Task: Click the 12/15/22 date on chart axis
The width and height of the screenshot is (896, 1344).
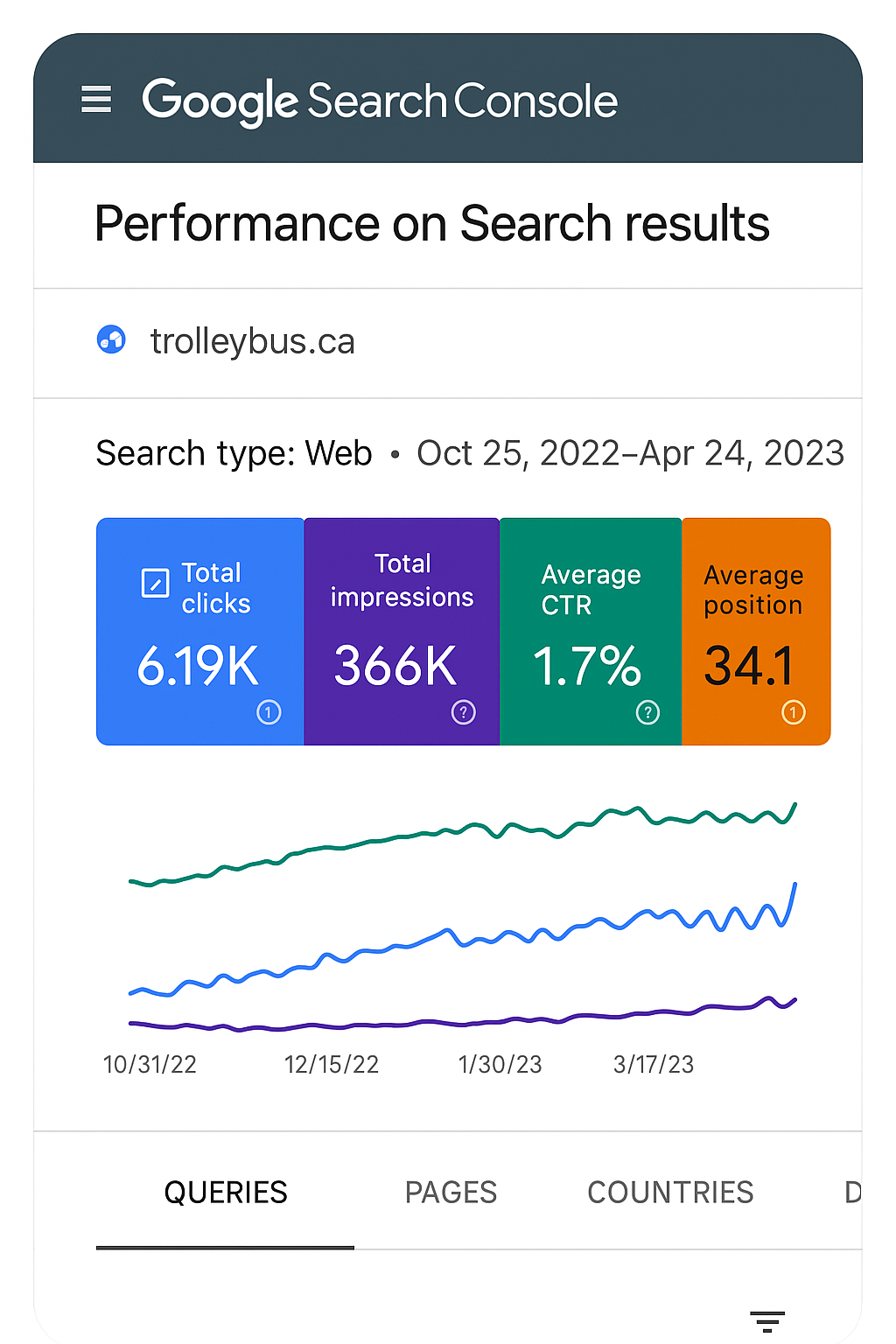Action: [331, 1064]
